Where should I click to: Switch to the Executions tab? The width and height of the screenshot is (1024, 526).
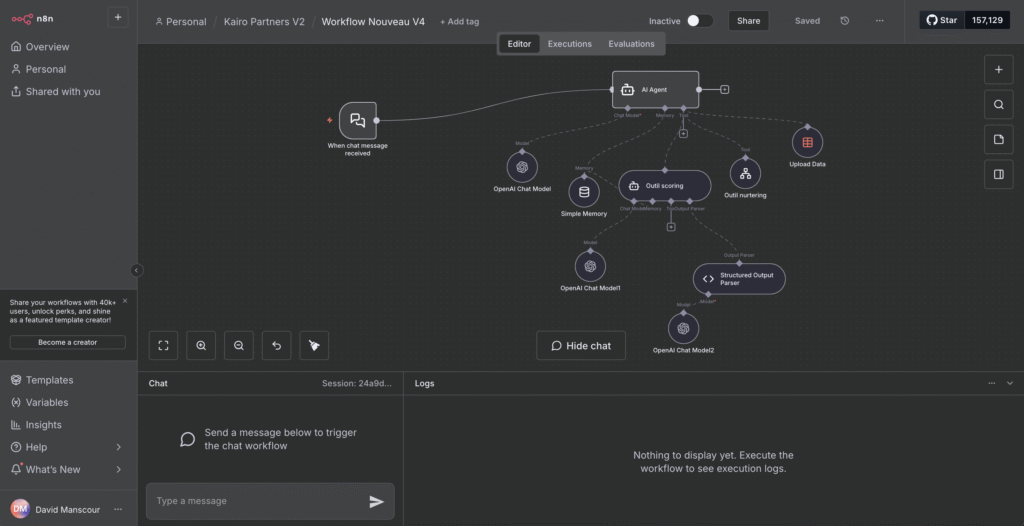(x=569, y=44)
